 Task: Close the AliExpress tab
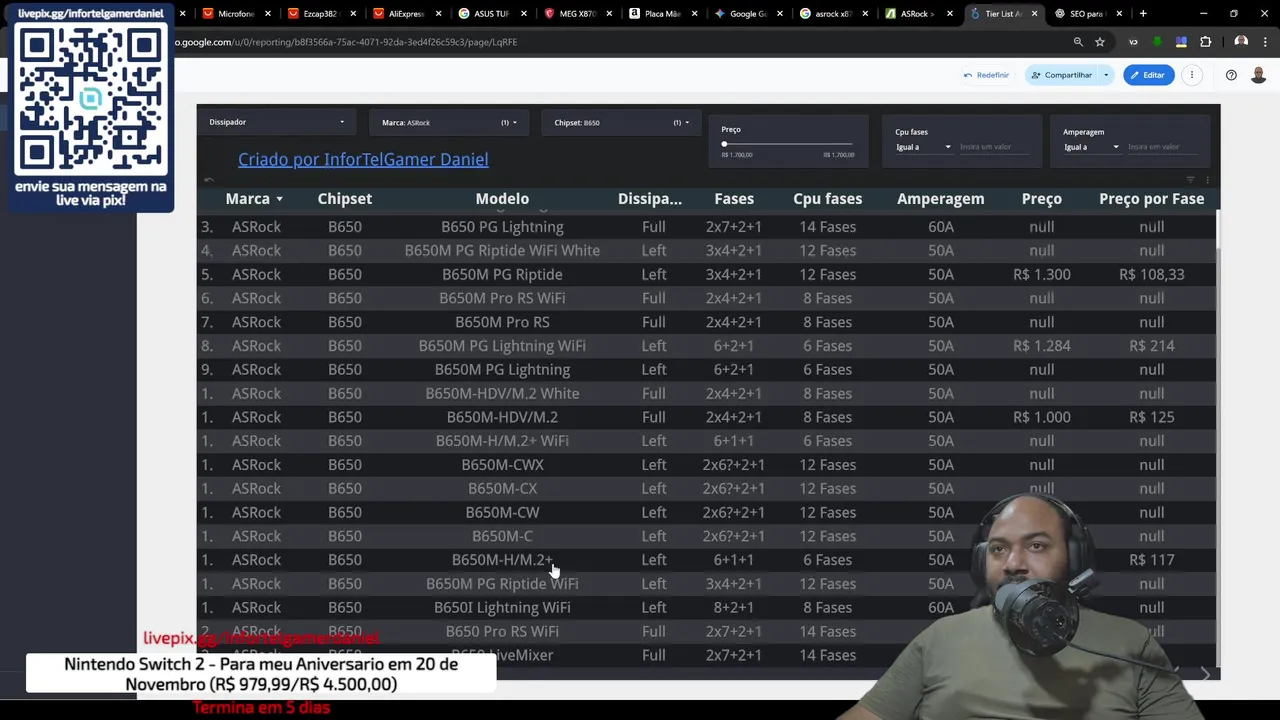437,14
